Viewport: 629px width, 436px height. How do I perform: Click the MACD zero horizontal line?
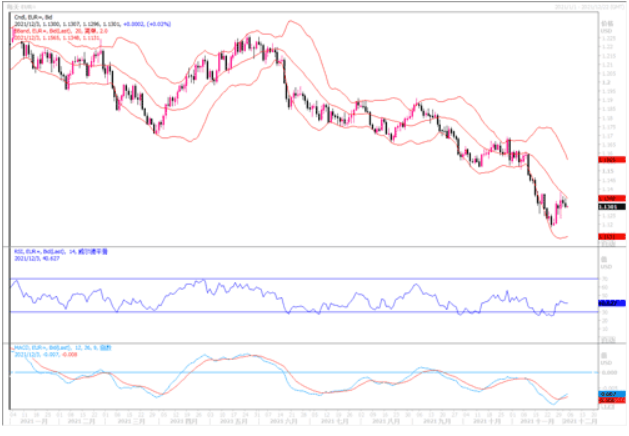(300, 372)
